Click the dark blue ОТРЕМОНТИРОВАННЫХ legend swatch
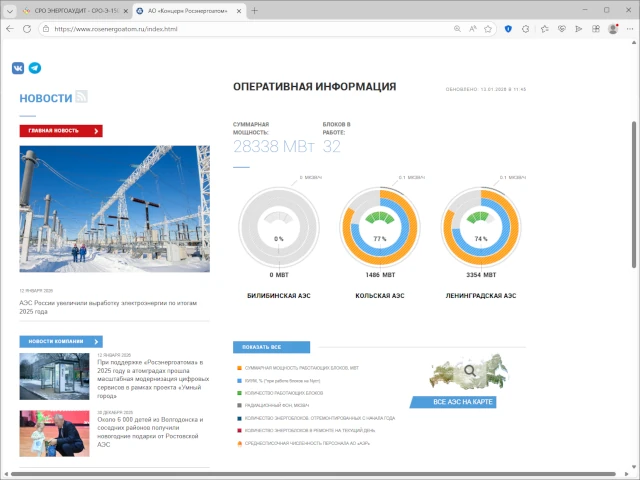 240,418
